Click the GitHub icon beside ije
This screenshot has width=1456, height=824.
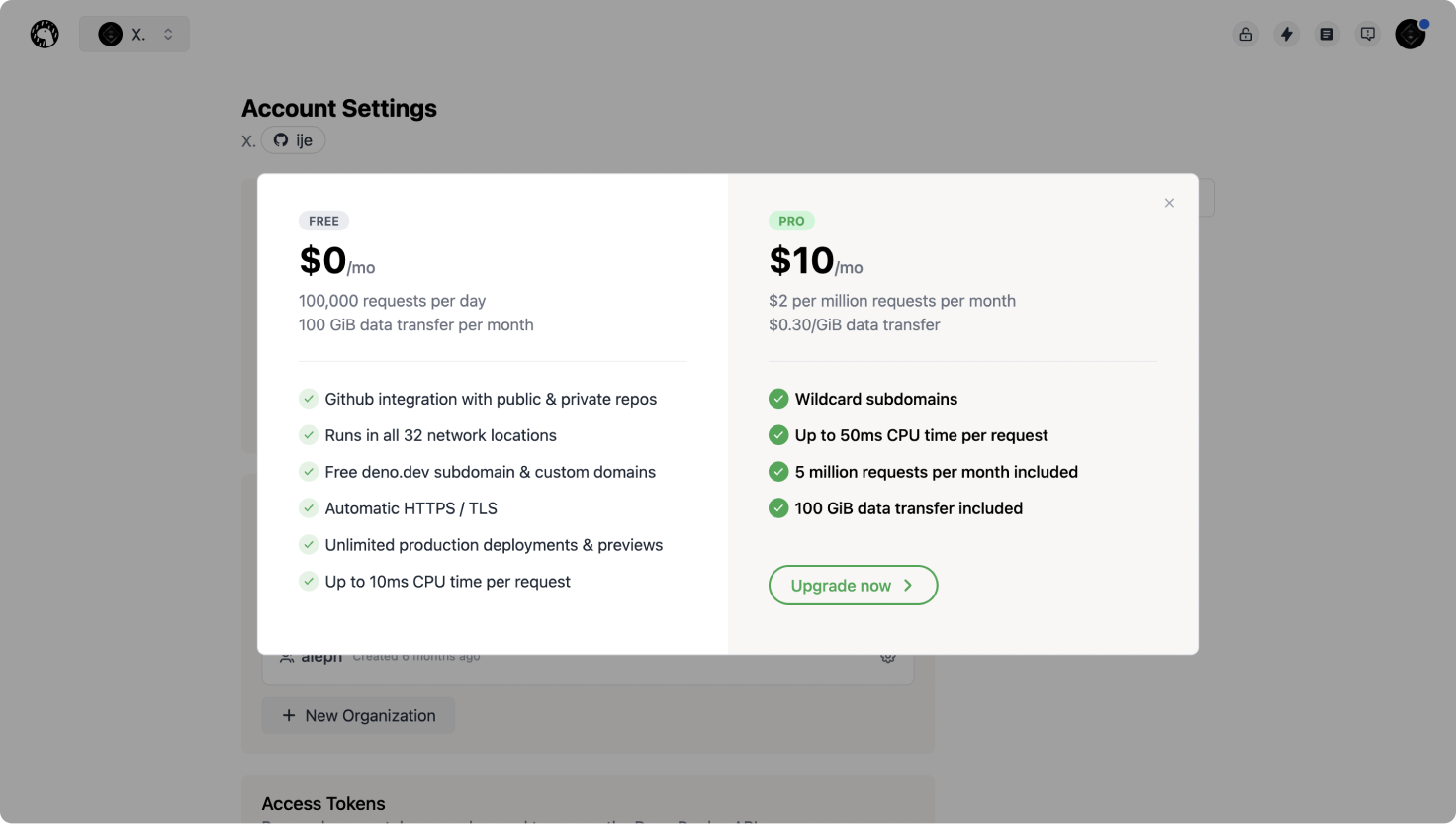tap(280, 140)
